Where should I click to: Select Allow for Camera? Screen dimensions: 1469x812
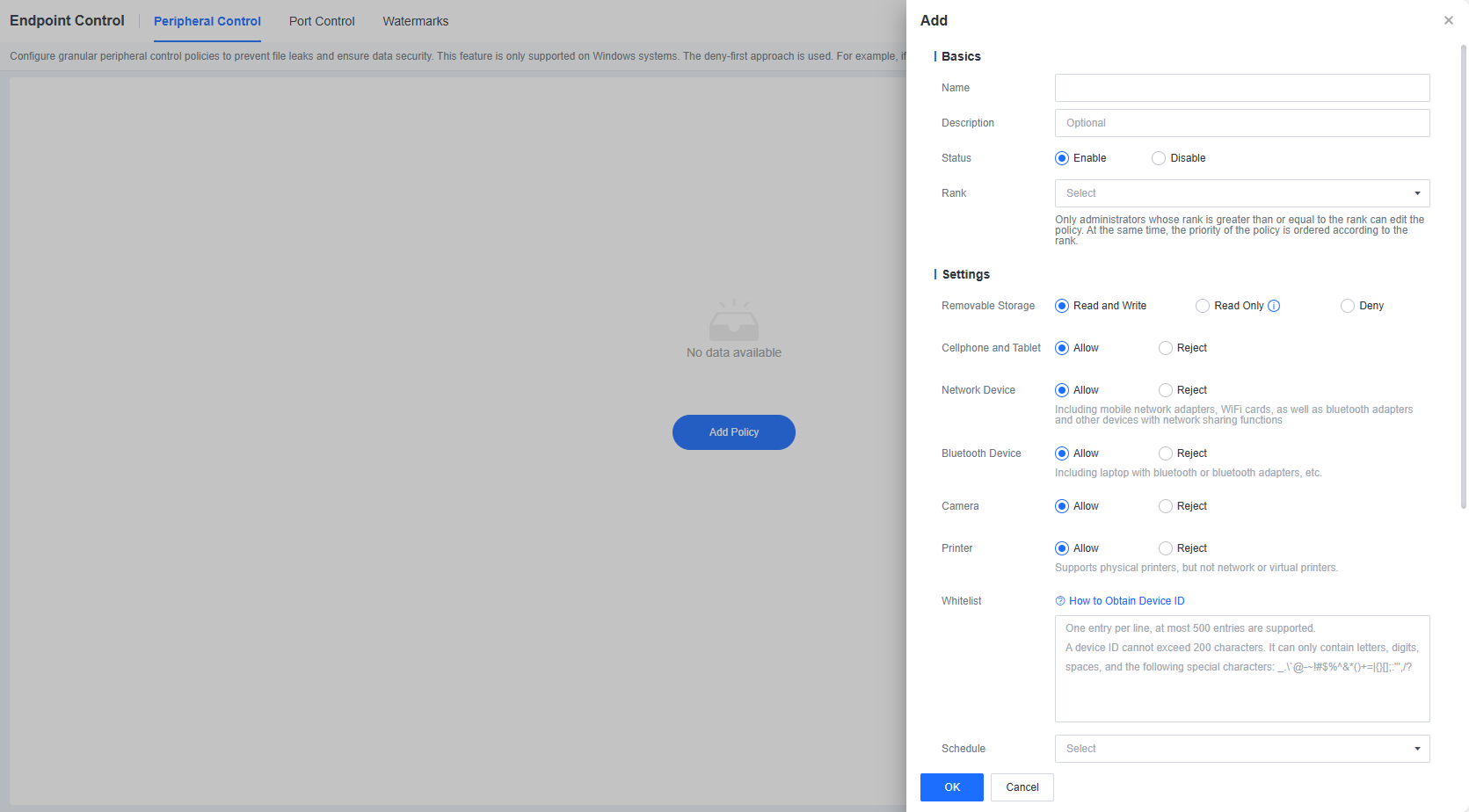[x=1062, y=506]
